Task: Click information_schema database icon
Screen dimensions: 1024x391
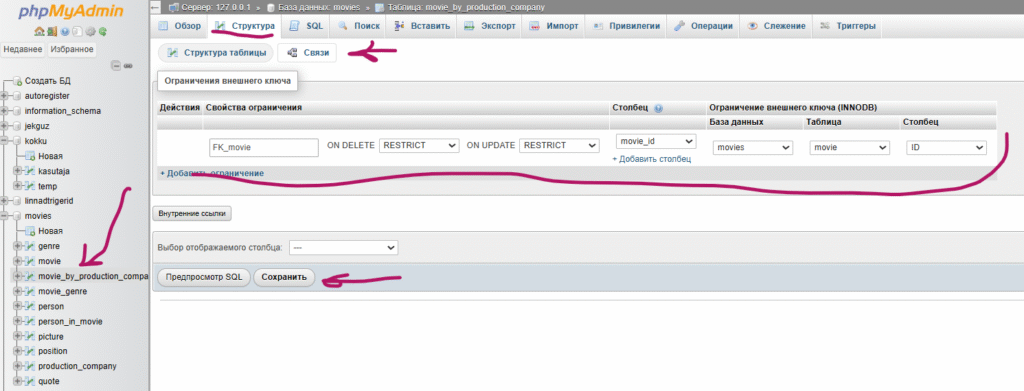Action: click(18, 111)
